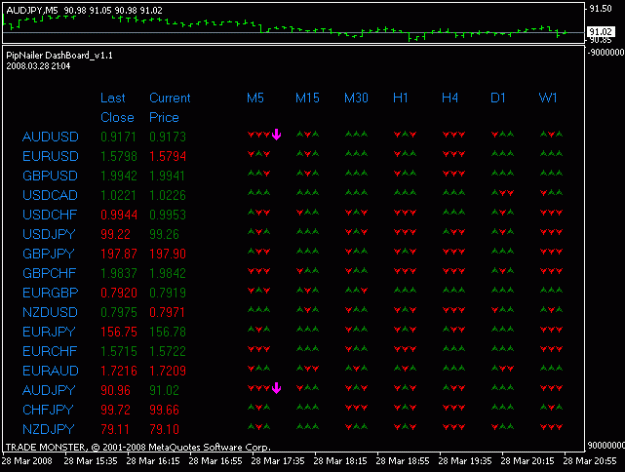The width and height of the screenshot is (625, 472).
Task: Click the USDCHF pair label
Action: (x=49, y=215)
